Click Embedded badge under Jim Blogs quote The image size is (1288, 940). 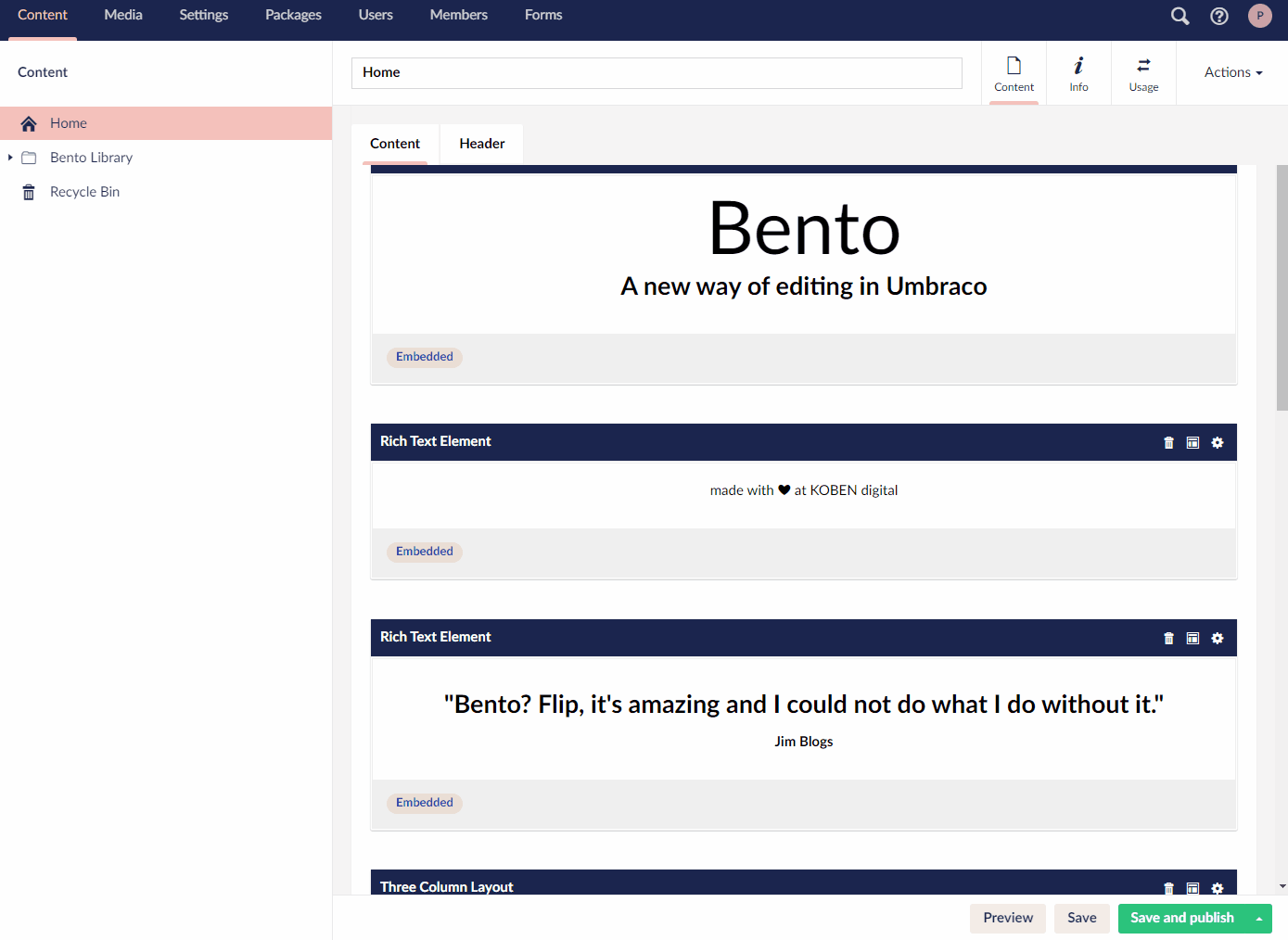coord(425,803)
